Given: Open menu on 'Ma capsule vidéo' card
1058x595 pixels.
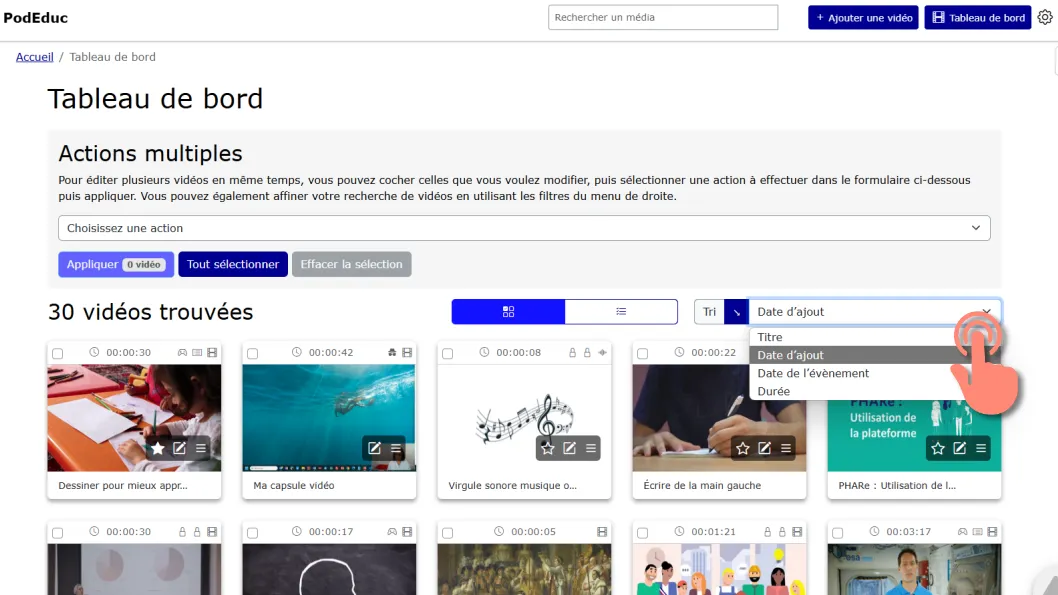Looking at the screenshot, I should [x=395, y=448].
